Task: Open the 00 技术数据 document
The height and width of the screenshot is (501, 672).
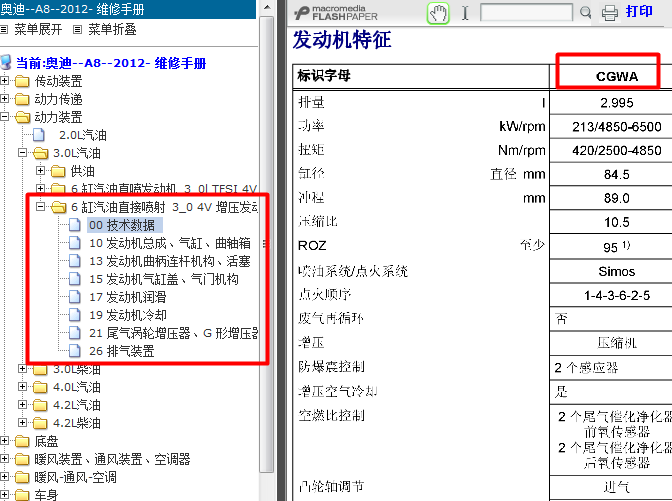Action: tap(122, 225)
